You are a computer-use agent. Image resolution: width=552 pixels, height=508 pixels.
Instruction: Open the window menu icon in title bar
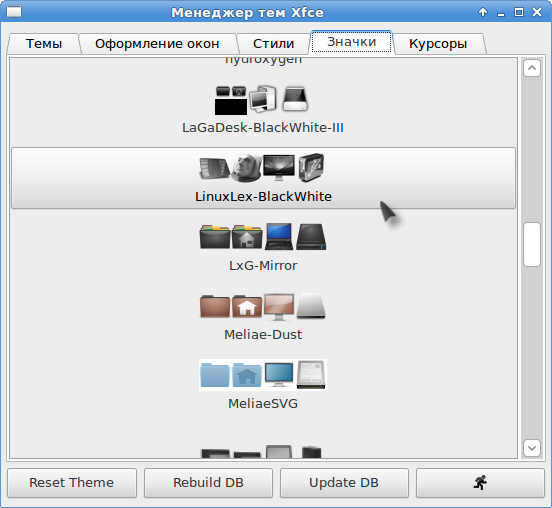point(14,12)
